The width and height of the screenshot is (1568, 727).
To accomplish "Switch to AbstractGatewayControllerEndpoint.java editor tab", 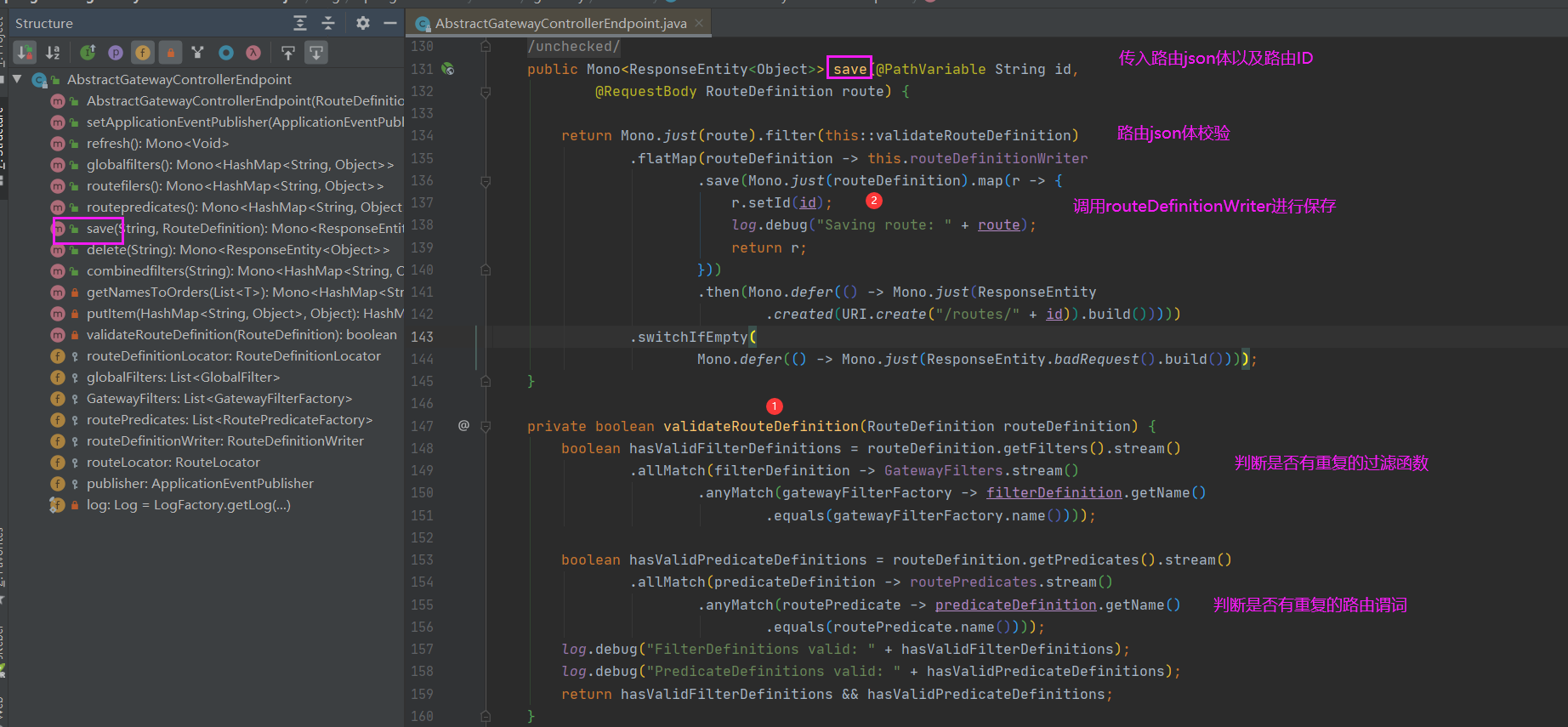I will tap(560, 24).
